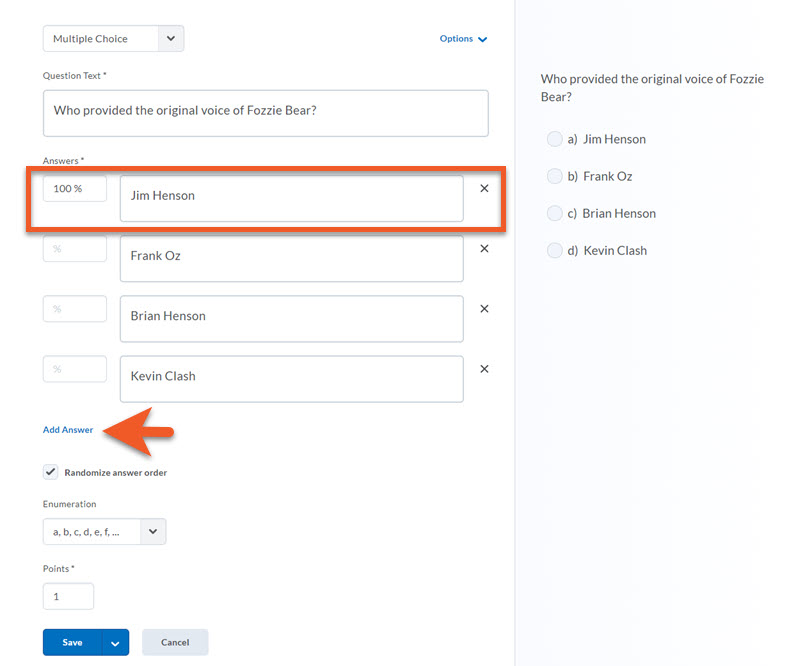The width and height of the screenshot is (800, 666).
Task: Delete the Frank Oz answer with X
Action: pyautogui.click(x=484, y=249)
